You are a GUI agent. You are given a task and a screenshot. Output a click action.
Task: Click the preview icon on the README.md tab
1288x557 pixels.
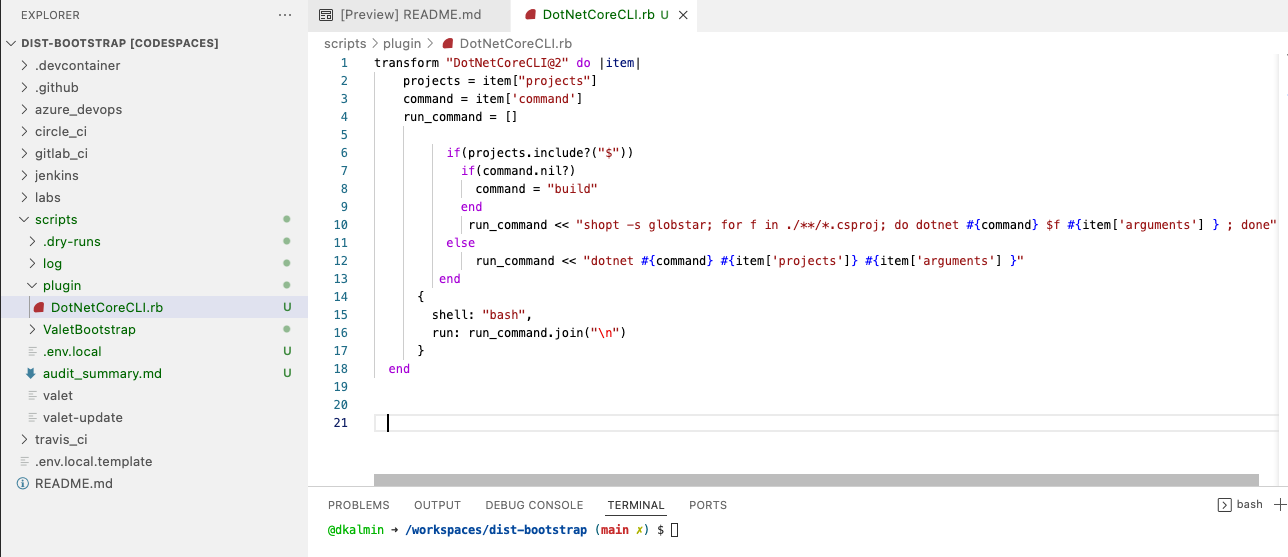325,15
